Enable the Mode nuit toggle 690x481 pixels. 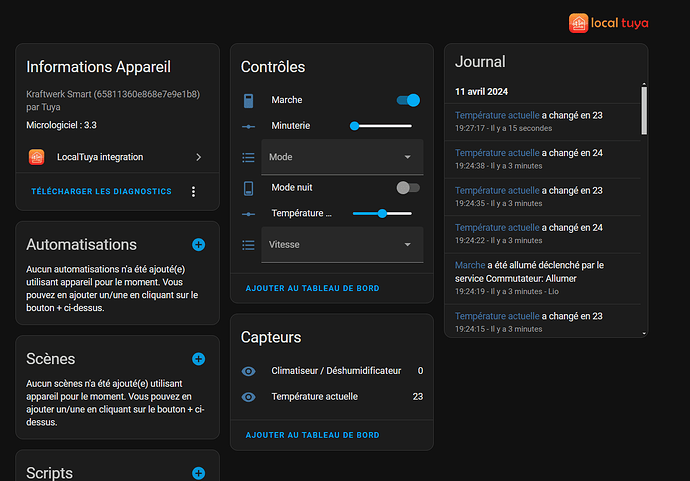click(407, 187)
